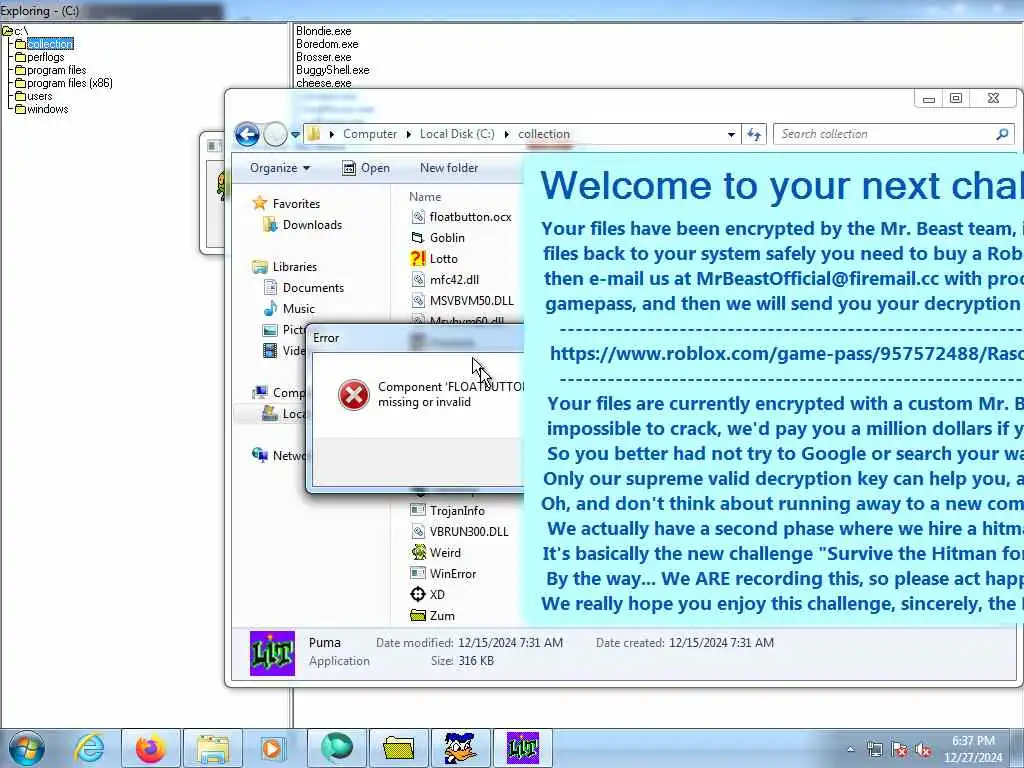
Task: Switch to the yellow folder taskbar app
Action: (398, 748)
